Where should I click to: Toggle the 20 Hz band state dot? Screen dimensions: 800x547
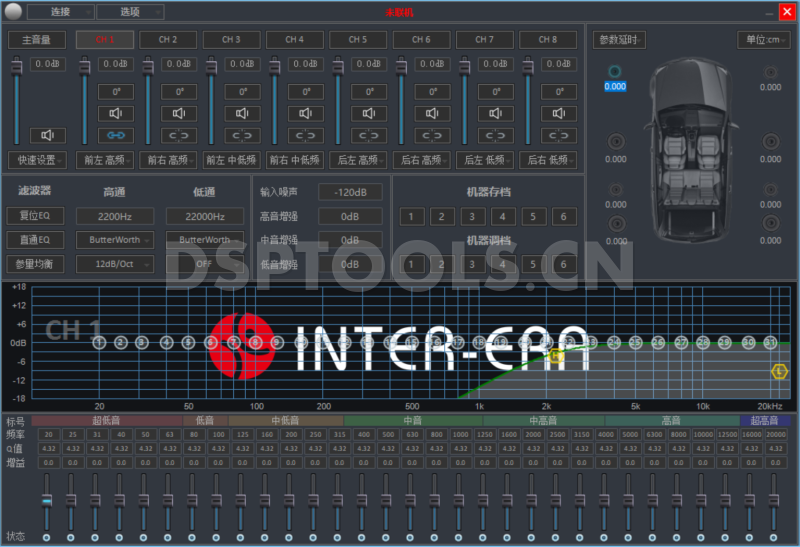(46, 537)
